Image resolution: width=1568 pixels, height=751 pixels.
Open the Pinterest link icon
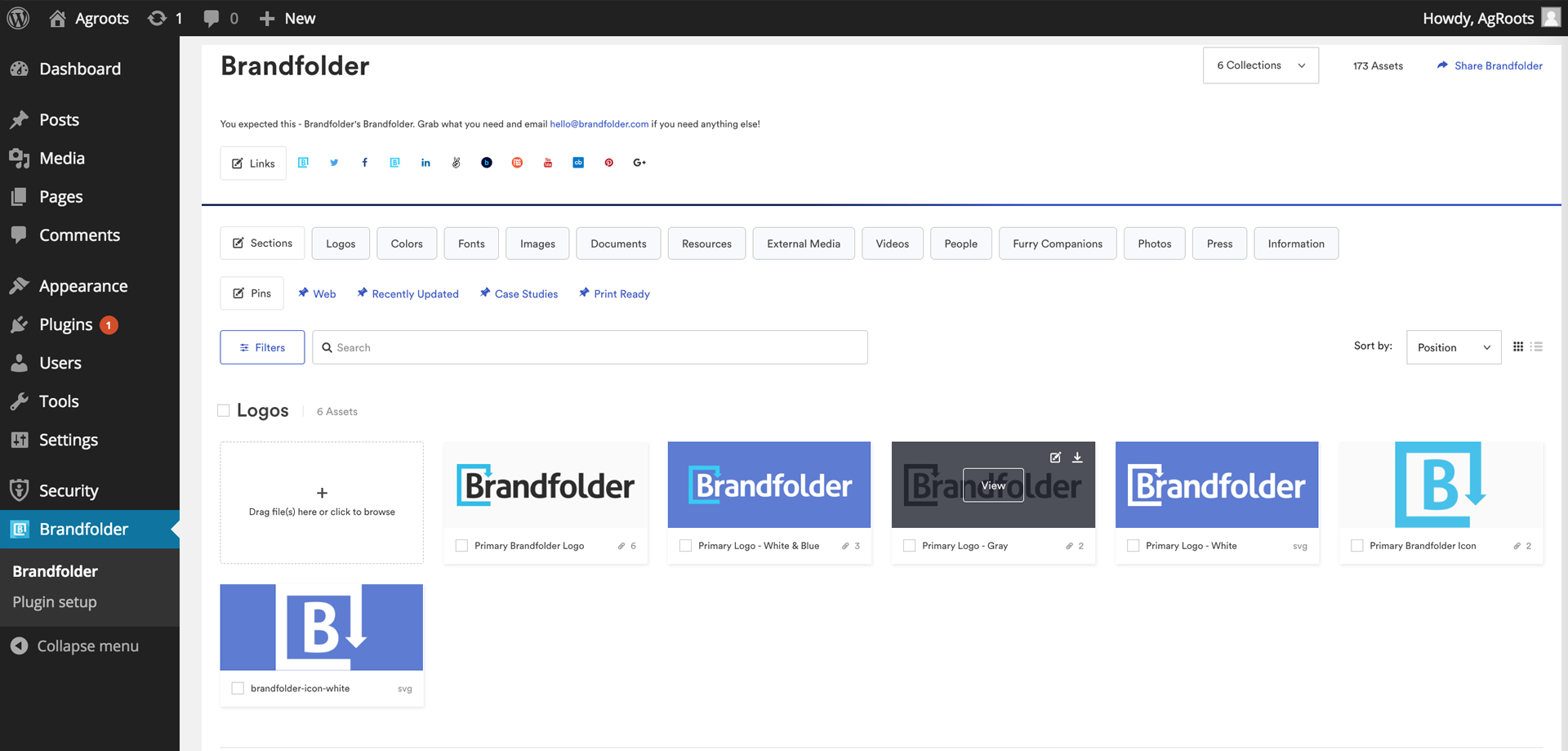[608, 163]
